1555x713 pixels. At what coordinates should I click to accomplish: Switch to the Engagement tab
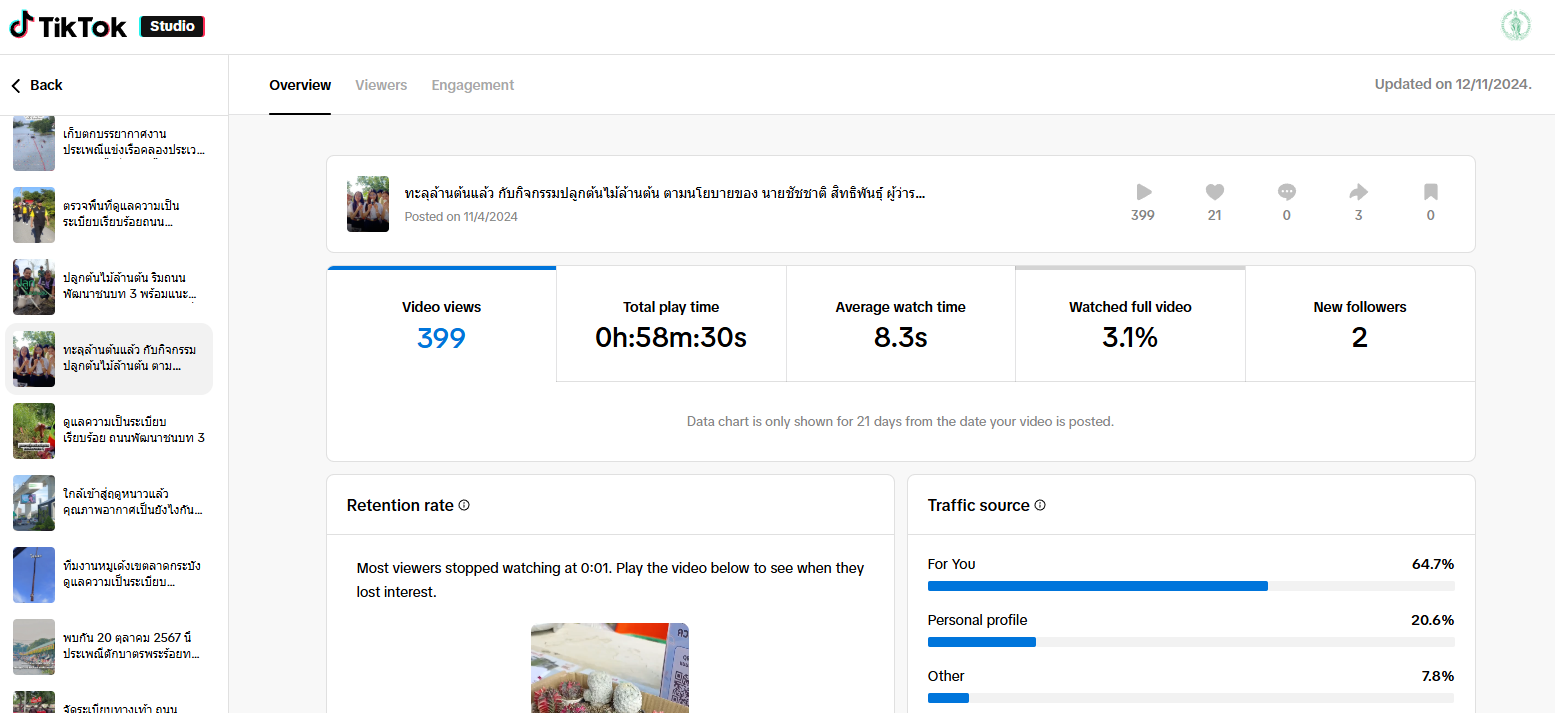tap(473, 85)
